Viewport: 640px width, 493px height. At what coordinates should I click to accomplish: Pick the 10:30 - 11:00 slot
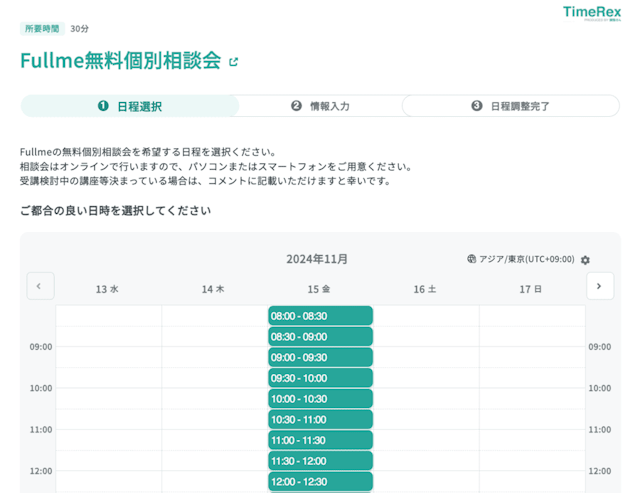(x=320, y=420)
